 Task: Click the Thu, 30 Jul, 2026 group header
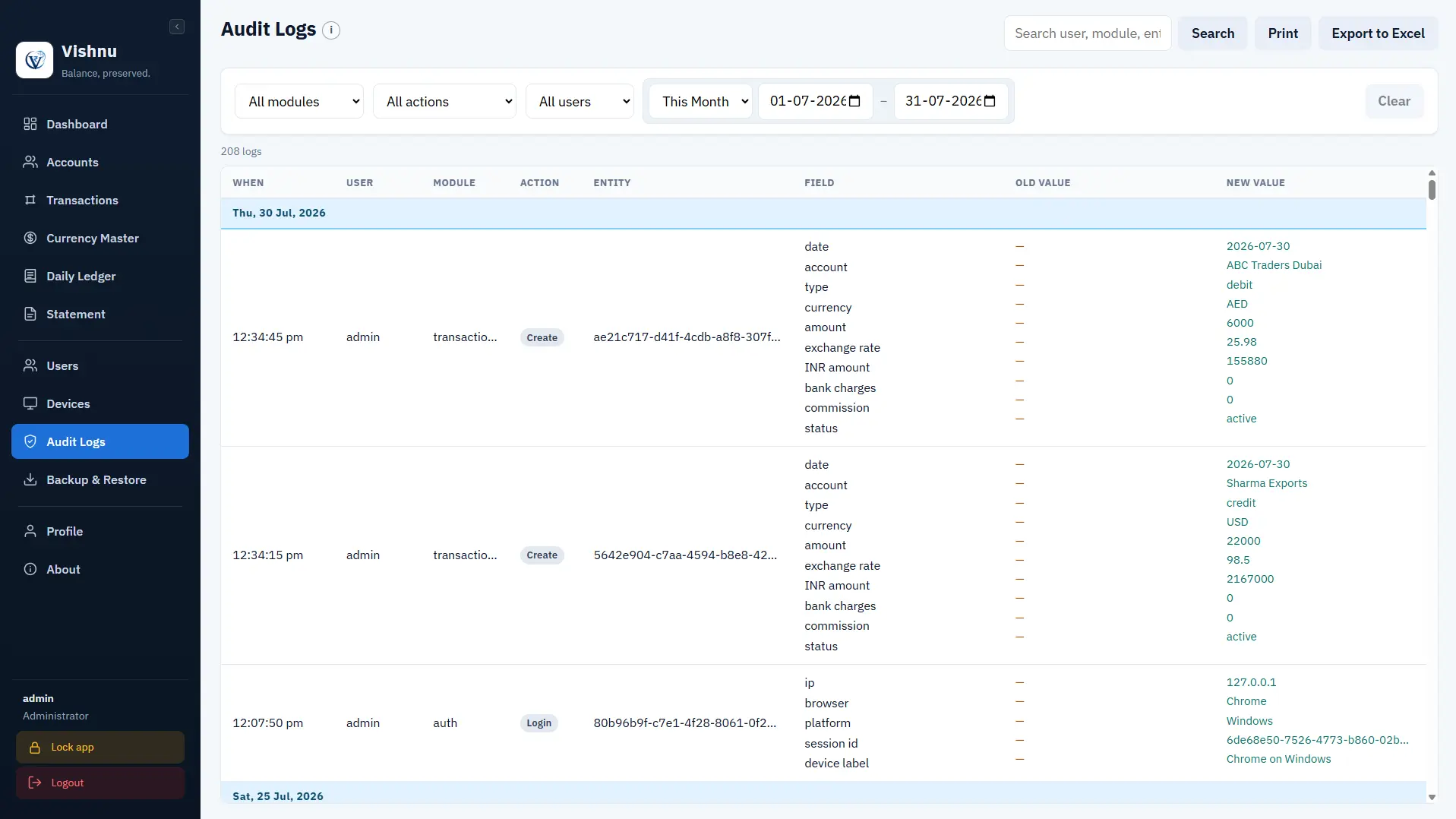tap(823, 213)
